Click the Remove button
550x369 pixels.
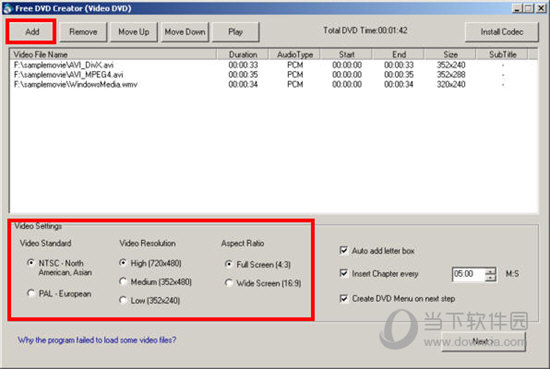[x=83, y=32]
